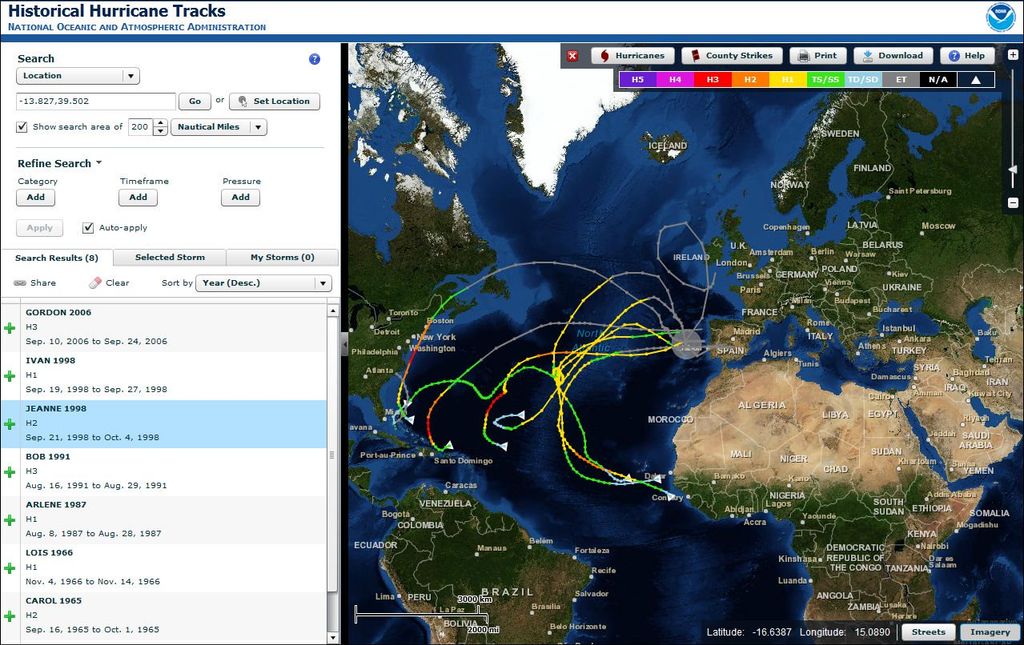Open the County Strikes tool
This screenshot has width=1024, height=645.
(731, 56)
